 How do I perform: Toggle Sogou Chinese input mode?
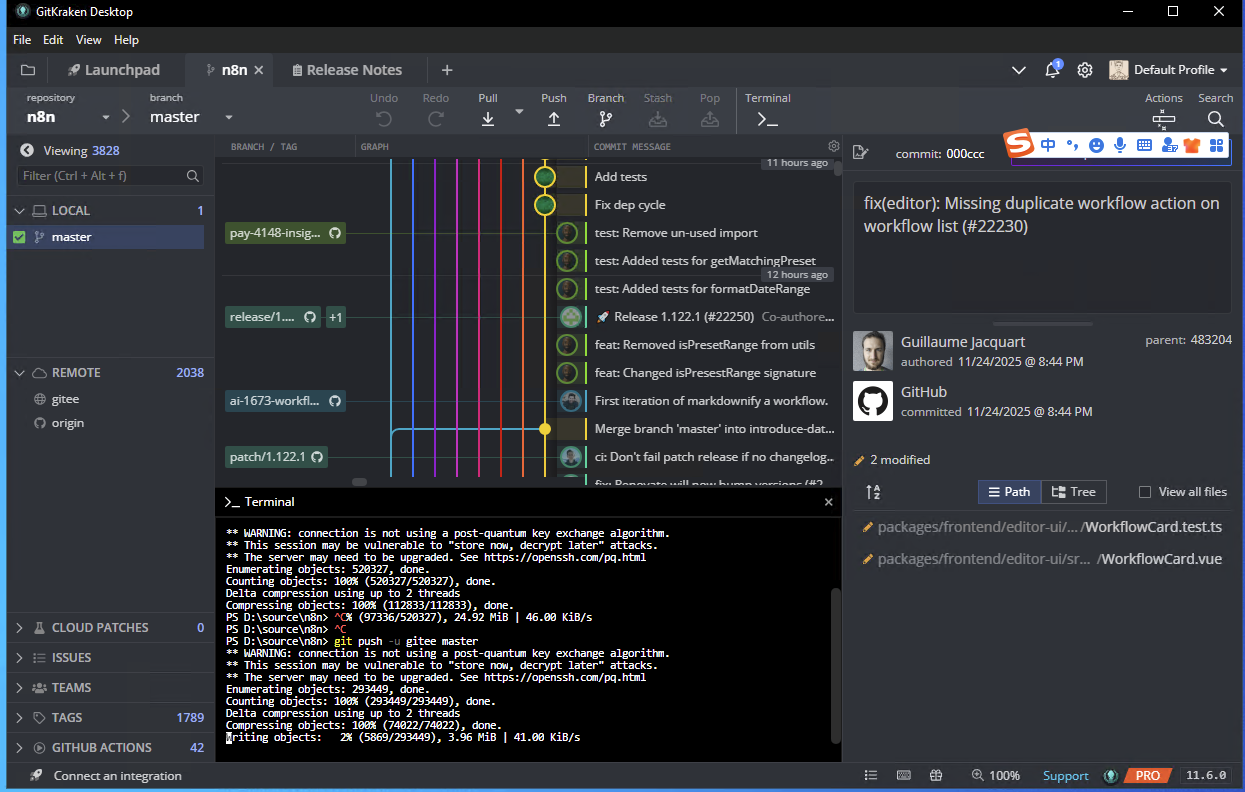pos(1048,145)
